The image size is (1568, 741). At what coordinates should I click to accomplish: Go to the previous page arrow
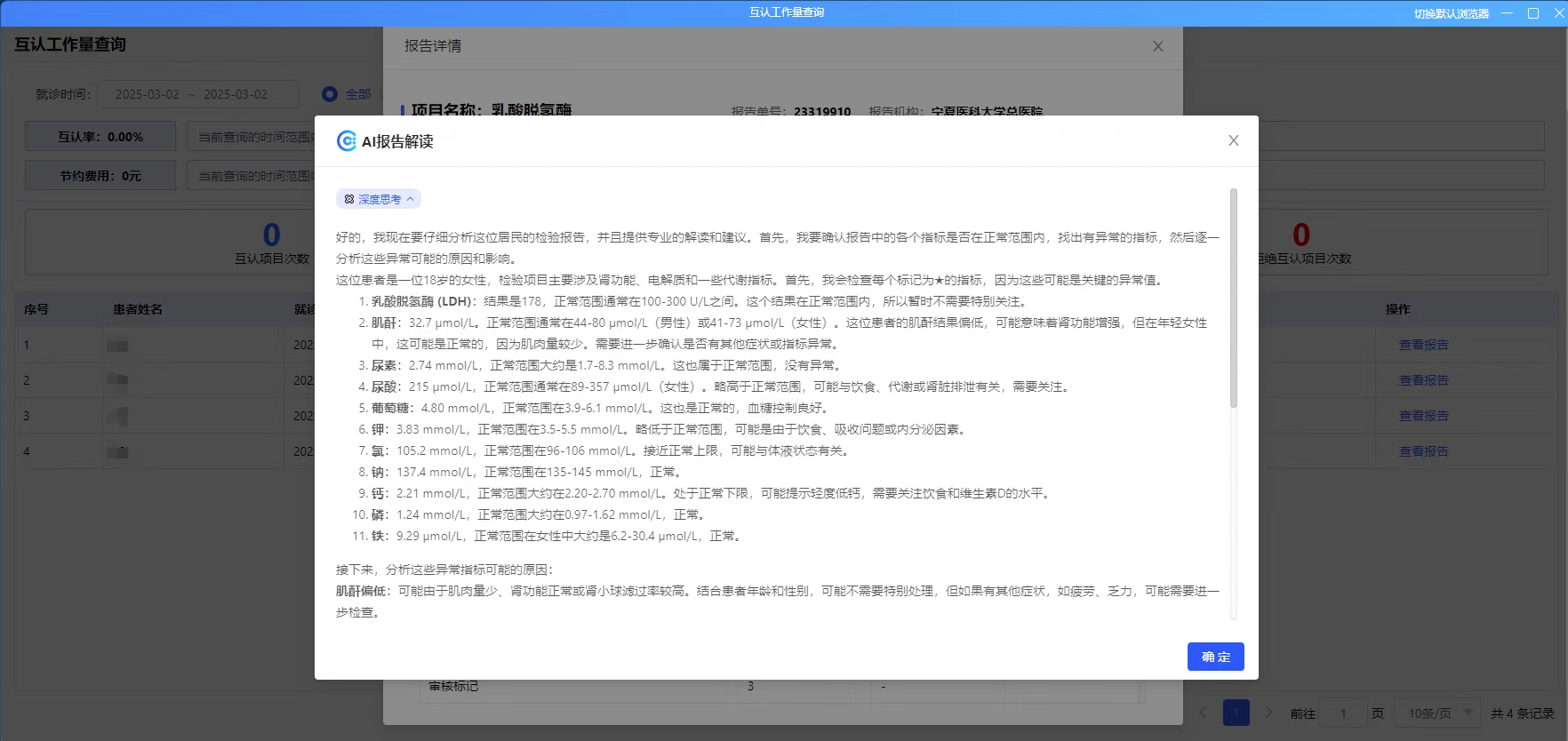1203,713
